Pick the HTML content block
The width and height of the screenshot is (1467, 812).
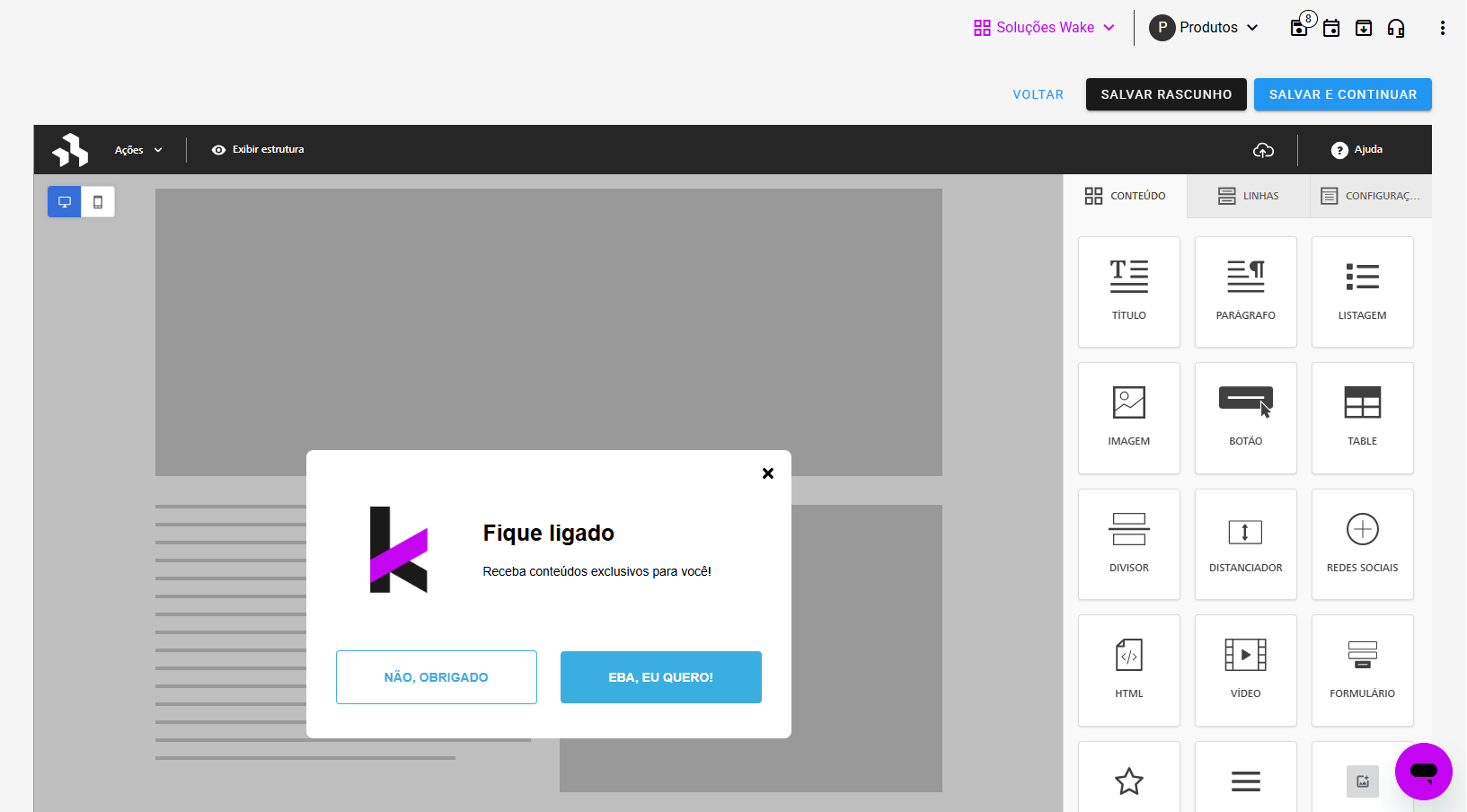click(x=1128, y=669)
